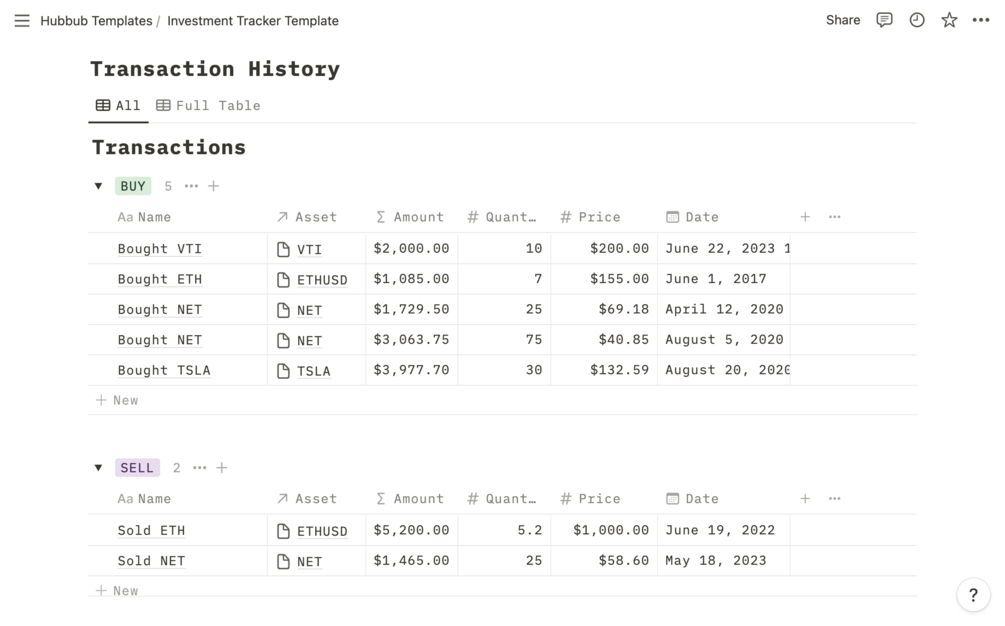Open the Hubbub Templates breadcrumb link

pyautogui.click(x=96, y=20)
